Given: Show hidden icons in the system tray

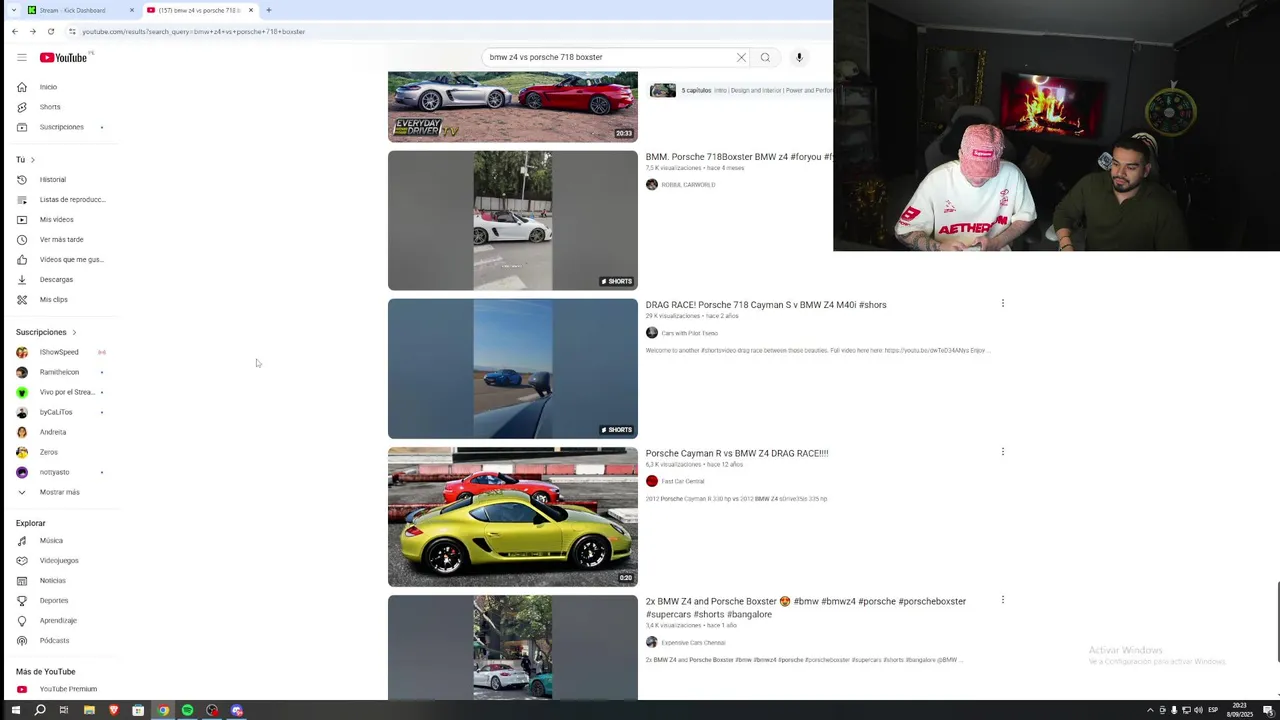Looking at the screenshot, I should pos(1150,710).
